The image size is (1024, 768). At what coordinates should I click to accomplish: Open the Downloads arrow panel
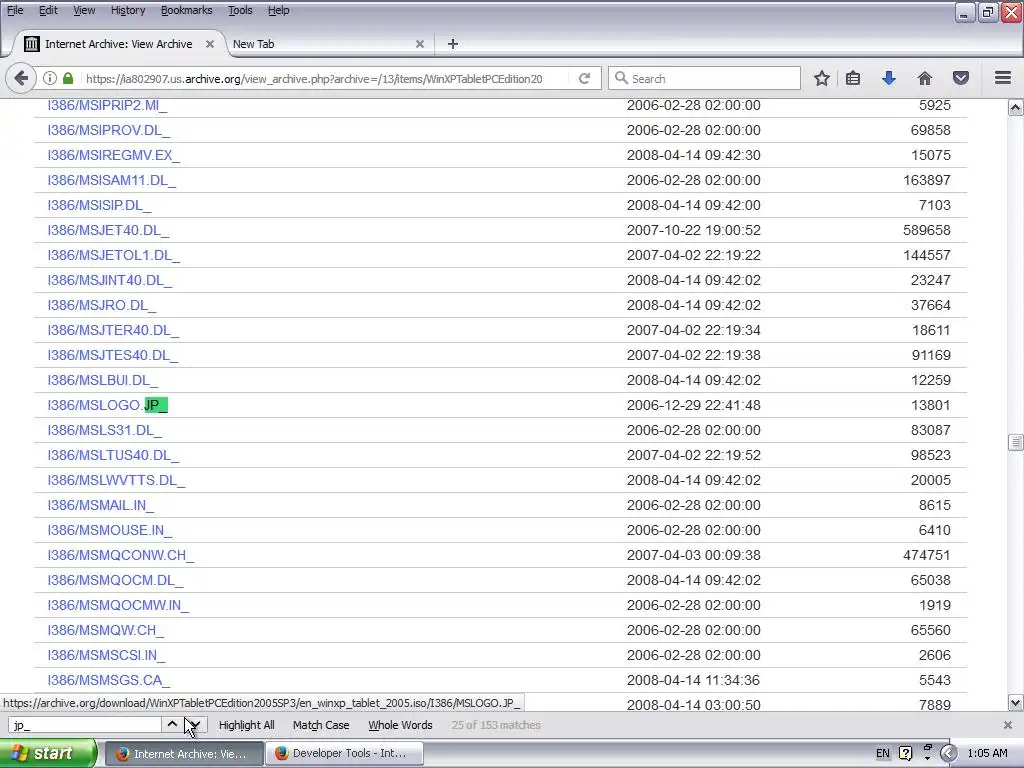pos(889,78)
